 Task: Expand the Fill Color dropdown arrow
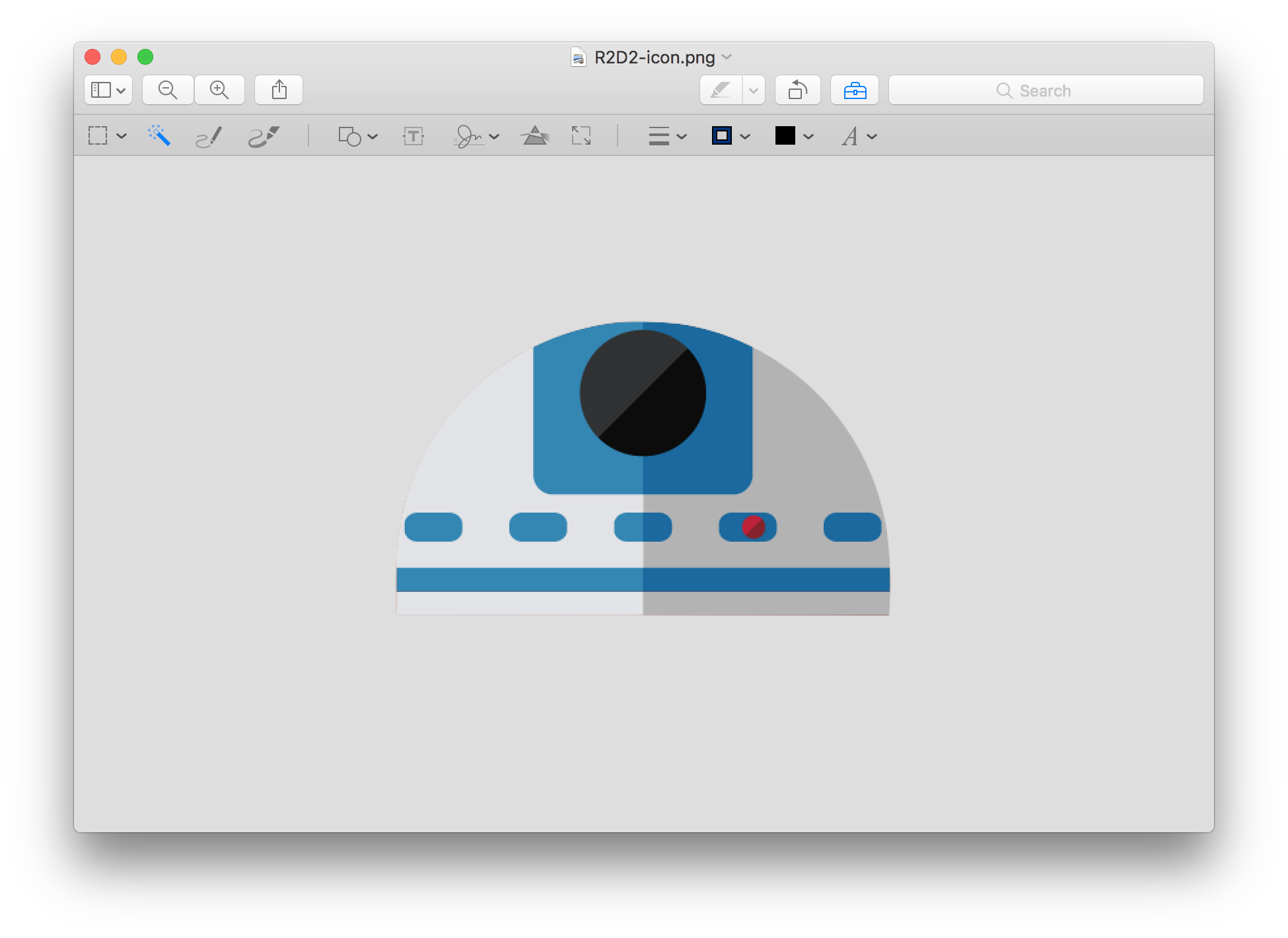pyautogui.click(x=808, y=136)
